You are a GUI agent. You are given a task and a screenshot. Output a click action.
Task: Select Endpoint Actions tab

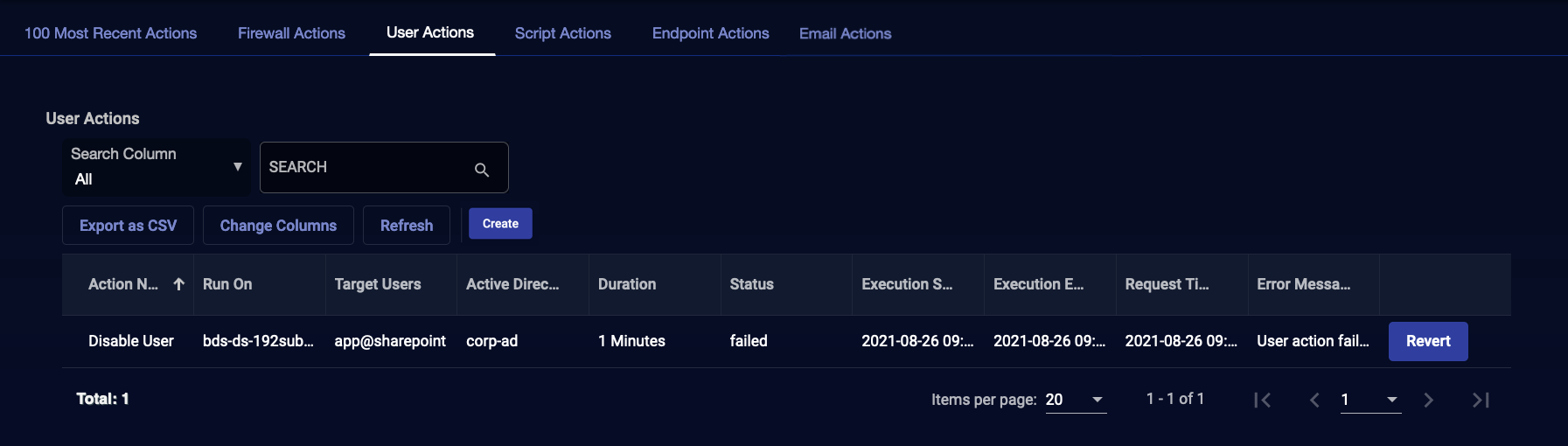(710, 33)
